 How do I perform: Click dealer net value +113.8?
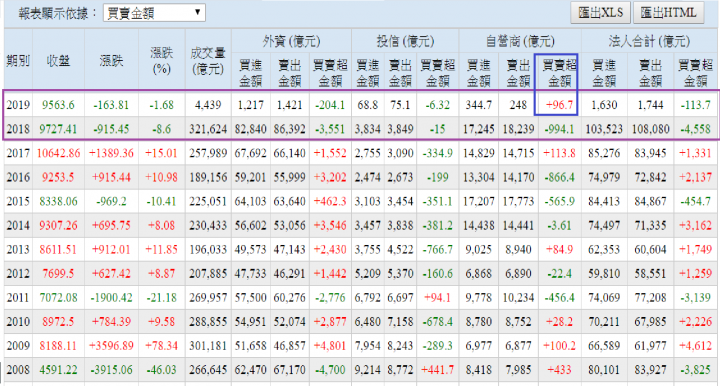pos(559,153)
